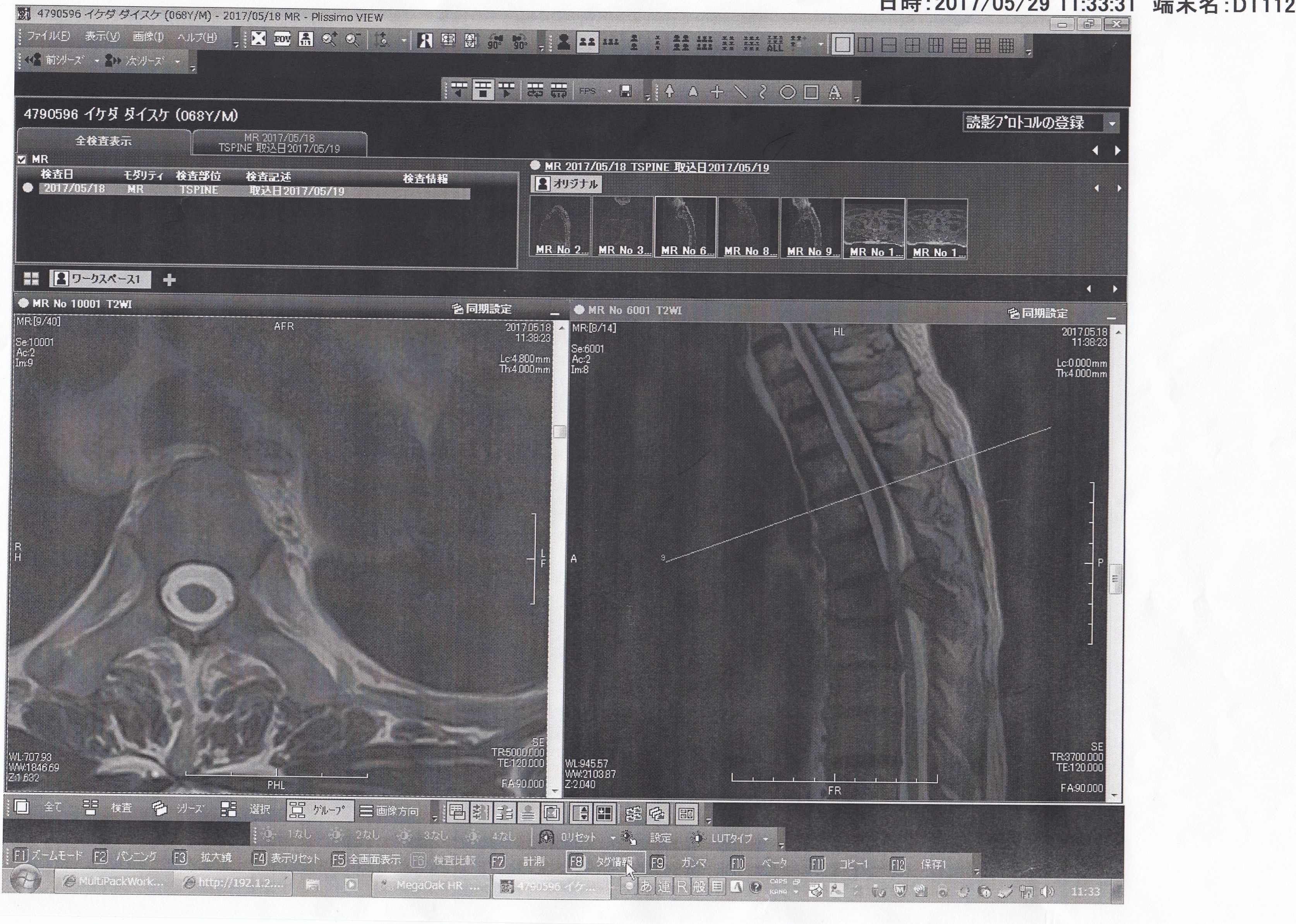The height and width of the screenshot is (924, 1296).
Task: Select the zoom-in magnifier icon
Action: pos(329,39)
